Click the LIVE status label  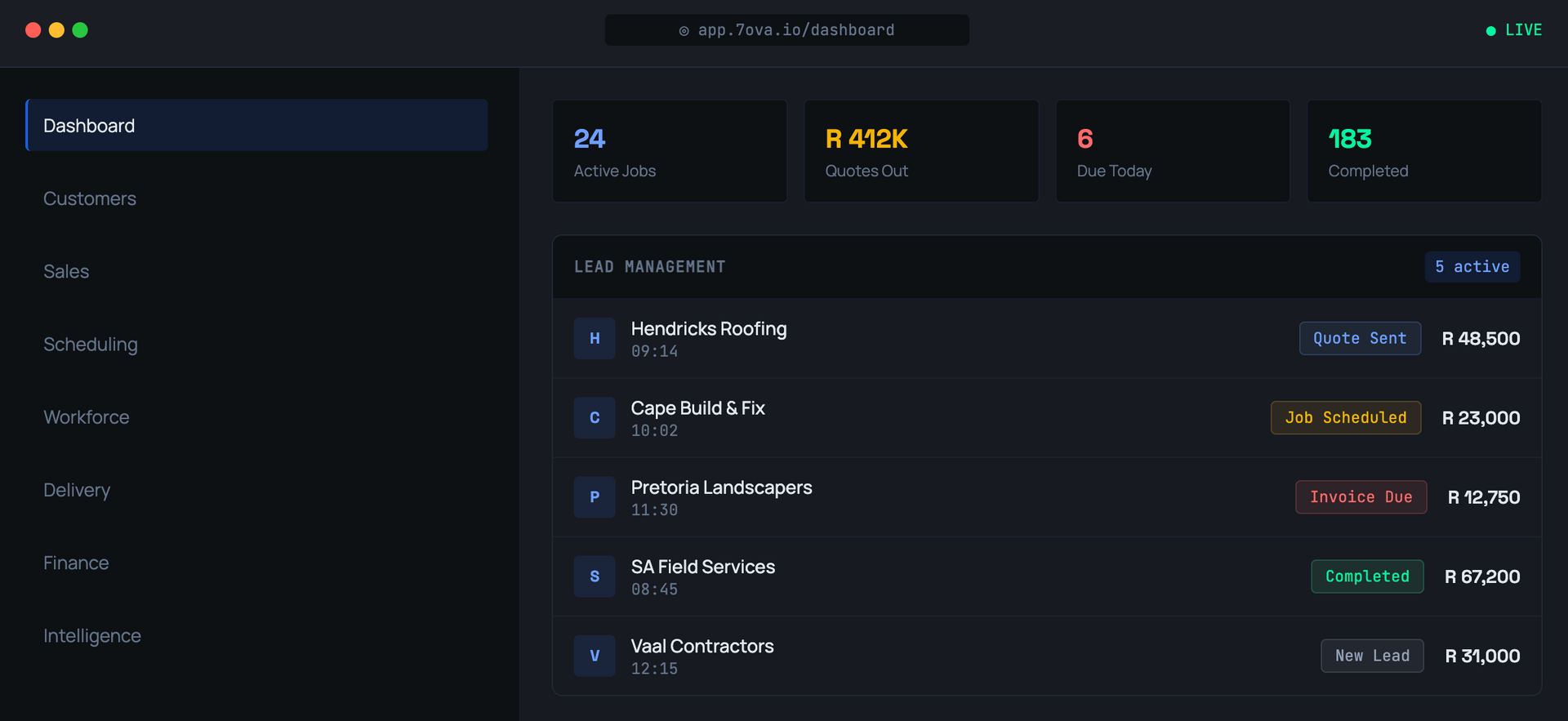[1524, 30]
